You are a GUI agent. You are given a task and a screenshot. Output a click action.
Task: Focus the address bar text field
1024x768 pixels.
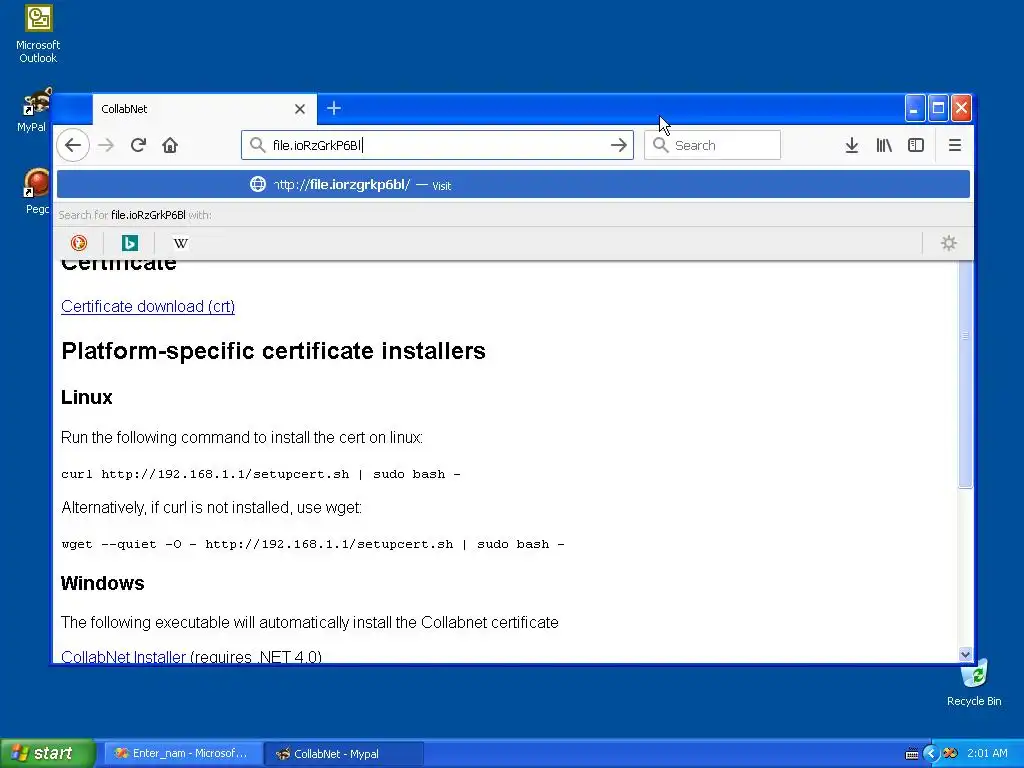(x=438, y=145)
